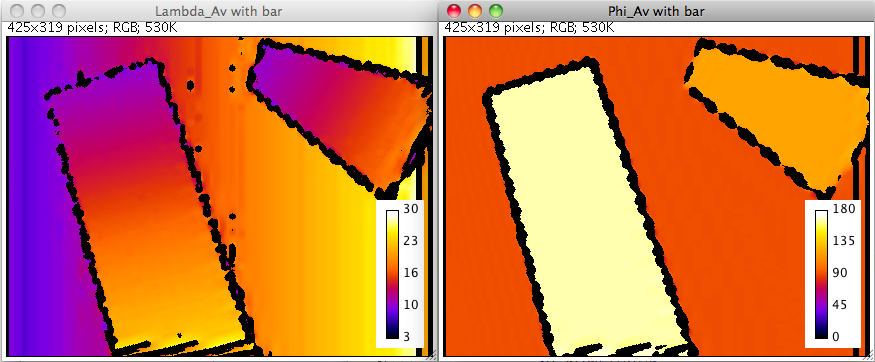875x362 pixels.
Task: Click the value 30 on Lambda_Av bar
Action: 411,210
